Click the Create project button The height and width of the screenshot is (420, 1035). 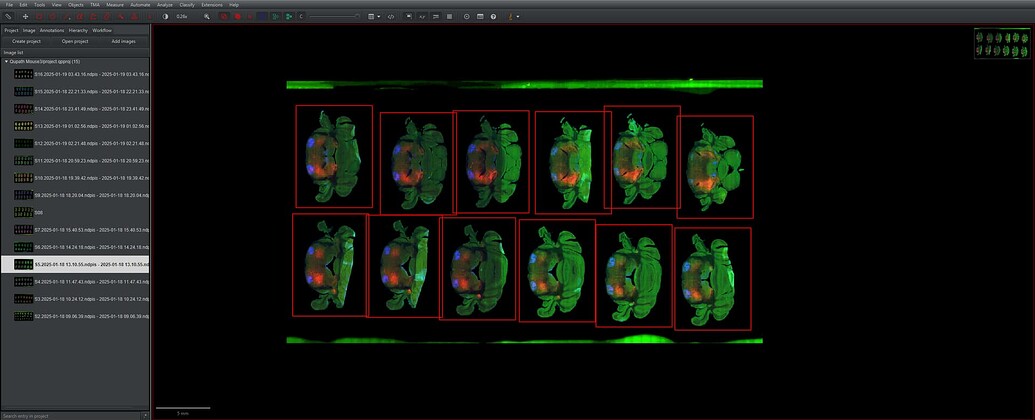(26, 41)
